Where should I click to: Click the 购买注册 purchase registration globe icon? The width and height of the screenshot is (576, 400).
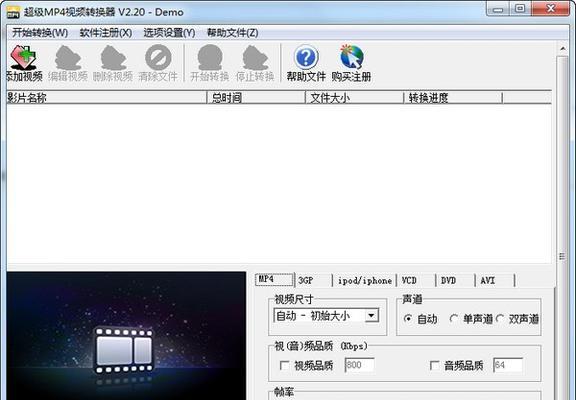coord(352,57)
